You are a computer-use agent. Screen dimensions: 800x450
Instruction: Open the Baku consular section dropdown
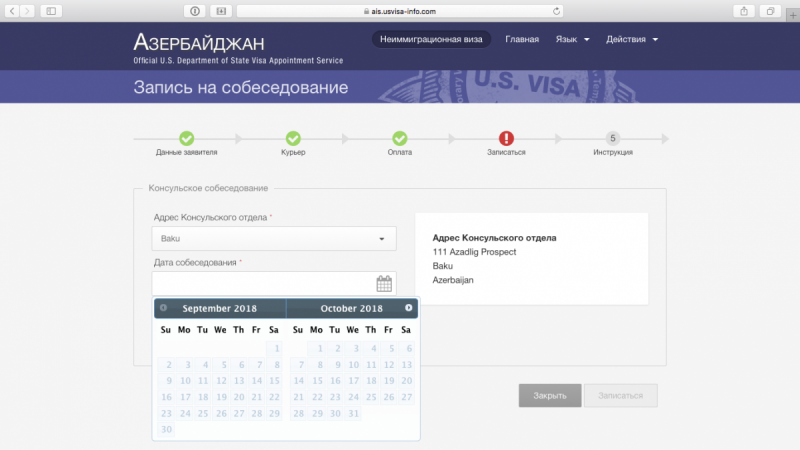(x=274, y=238)
